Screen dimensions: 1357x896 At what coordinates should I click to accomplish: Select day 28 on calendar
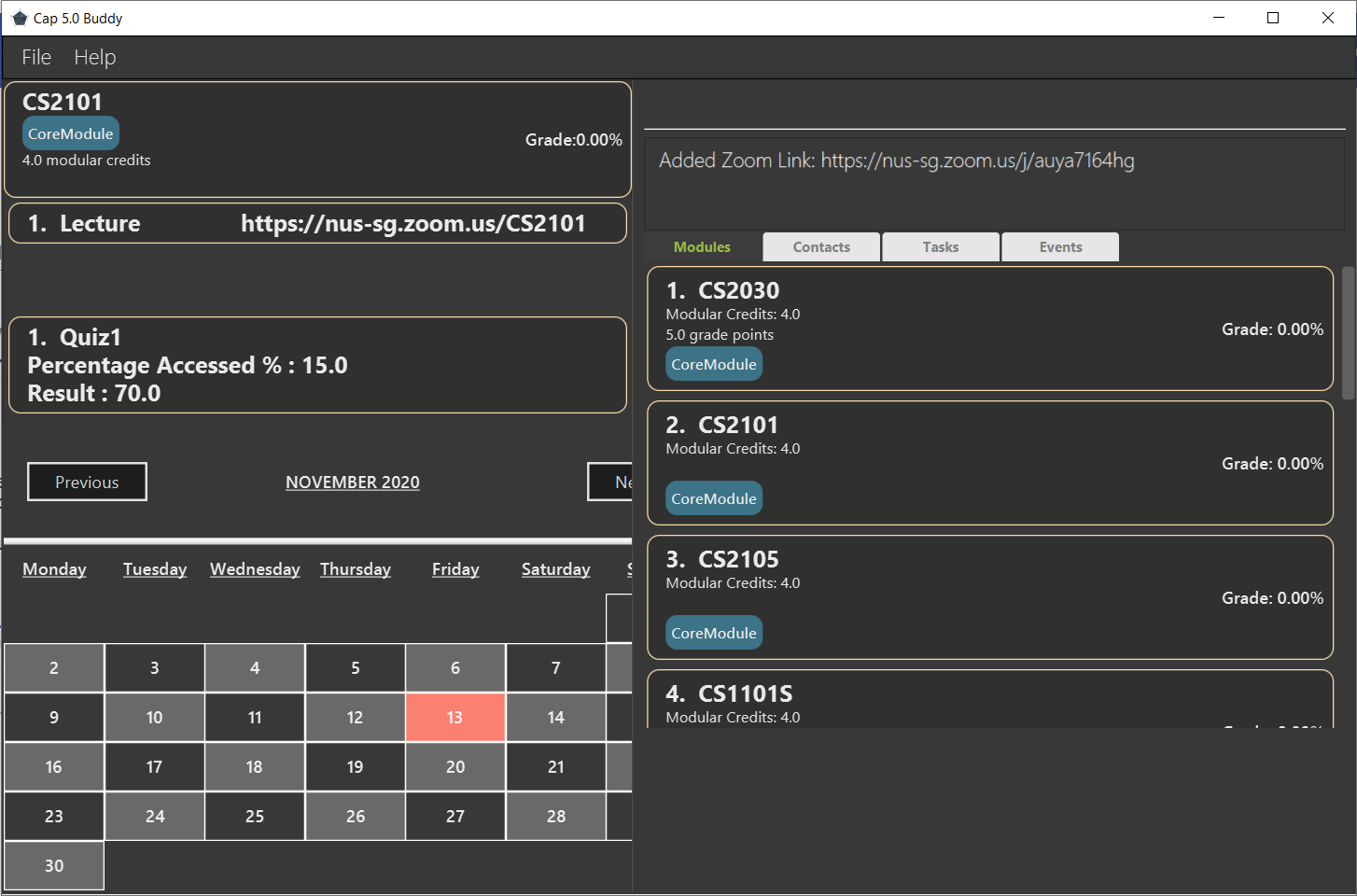tap(556, 816)
